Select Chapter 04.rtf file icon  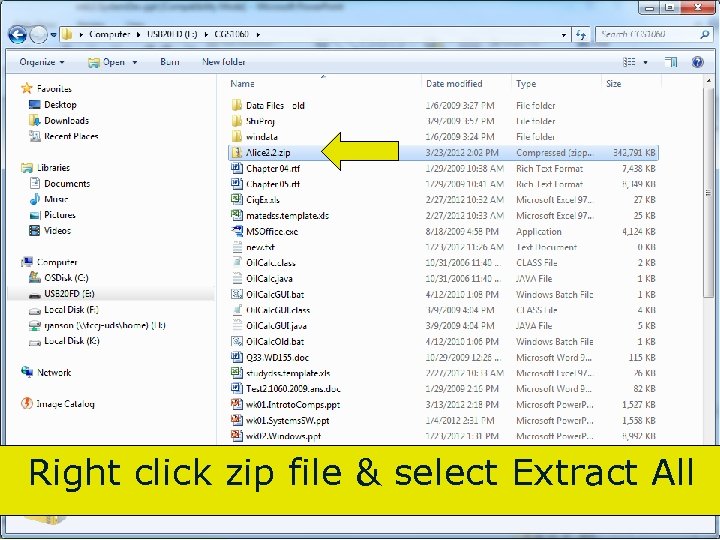click(x=236, y=168)
